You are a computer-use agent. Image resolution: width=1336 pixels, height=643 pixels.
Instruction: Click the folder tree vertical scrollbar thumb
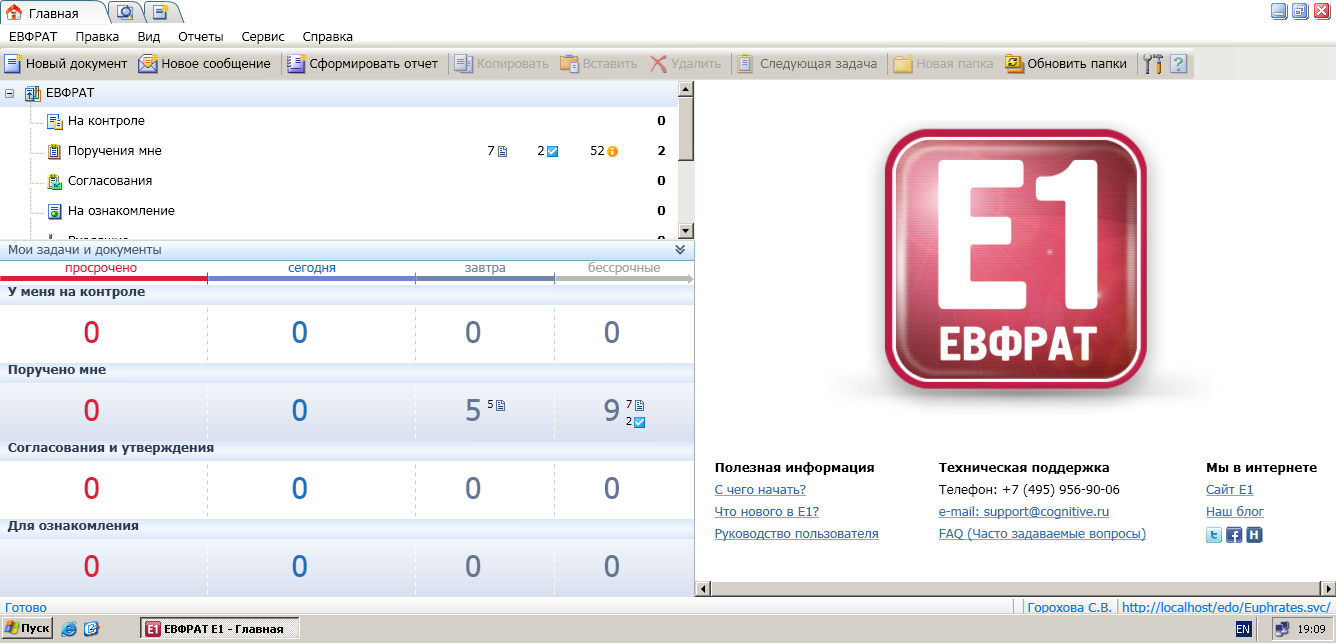(x=686, y=129)
